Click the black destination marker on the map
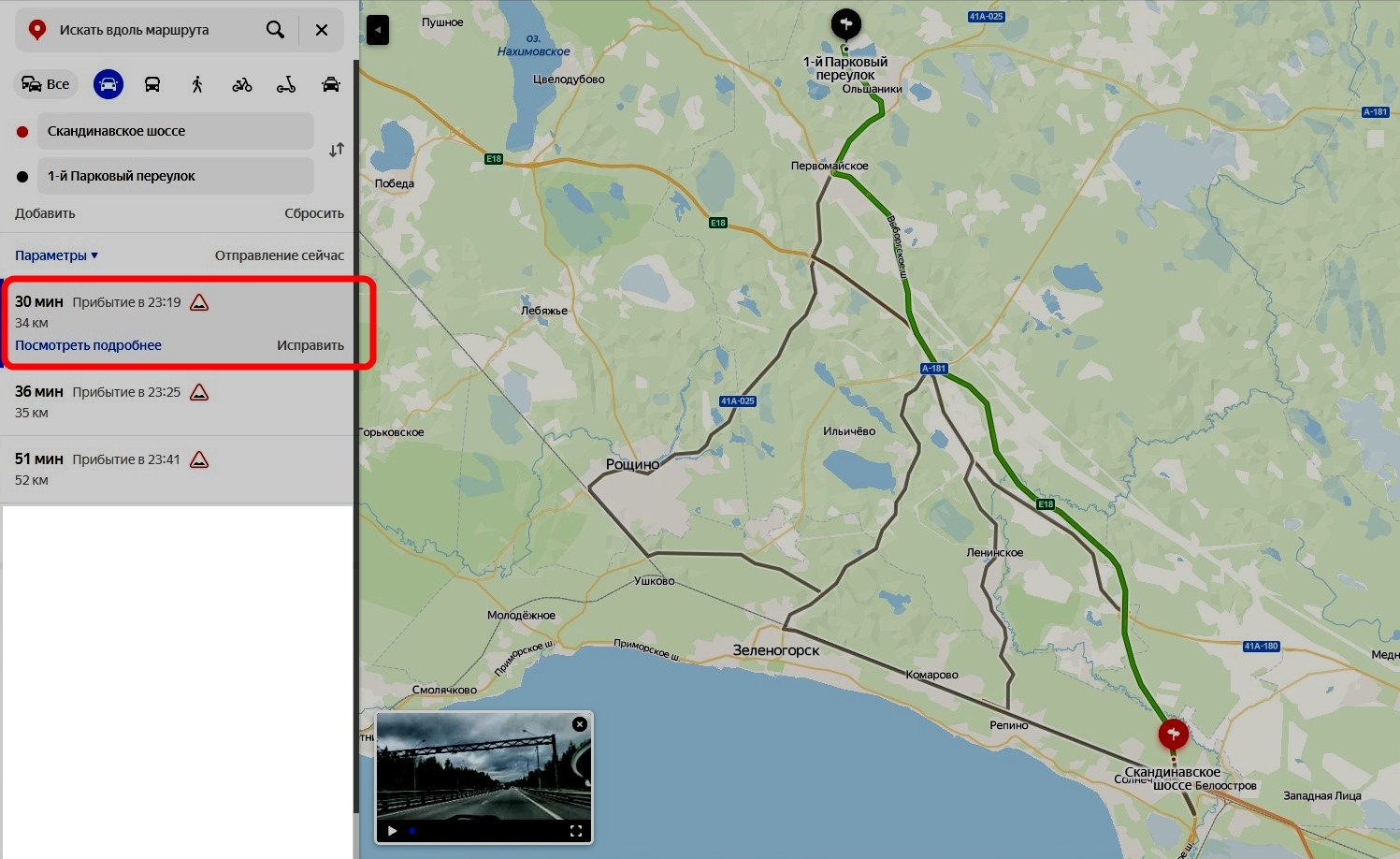This screenshot has width=1400, height=859. click(845, 23)
